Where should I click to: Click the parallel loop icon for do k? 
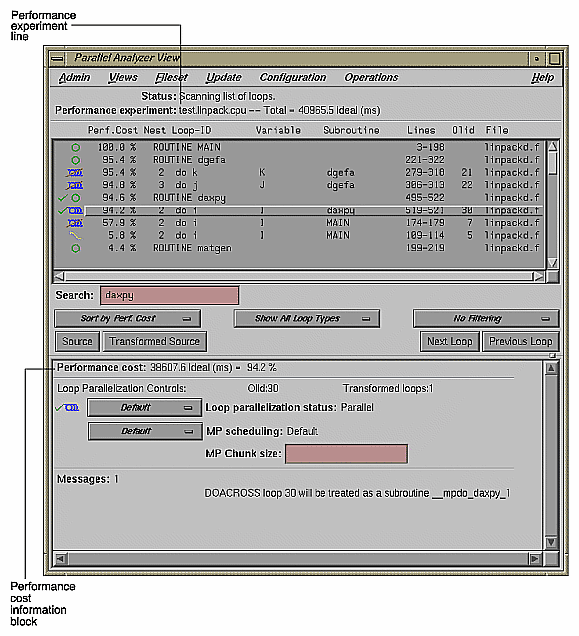click(75, 173)
